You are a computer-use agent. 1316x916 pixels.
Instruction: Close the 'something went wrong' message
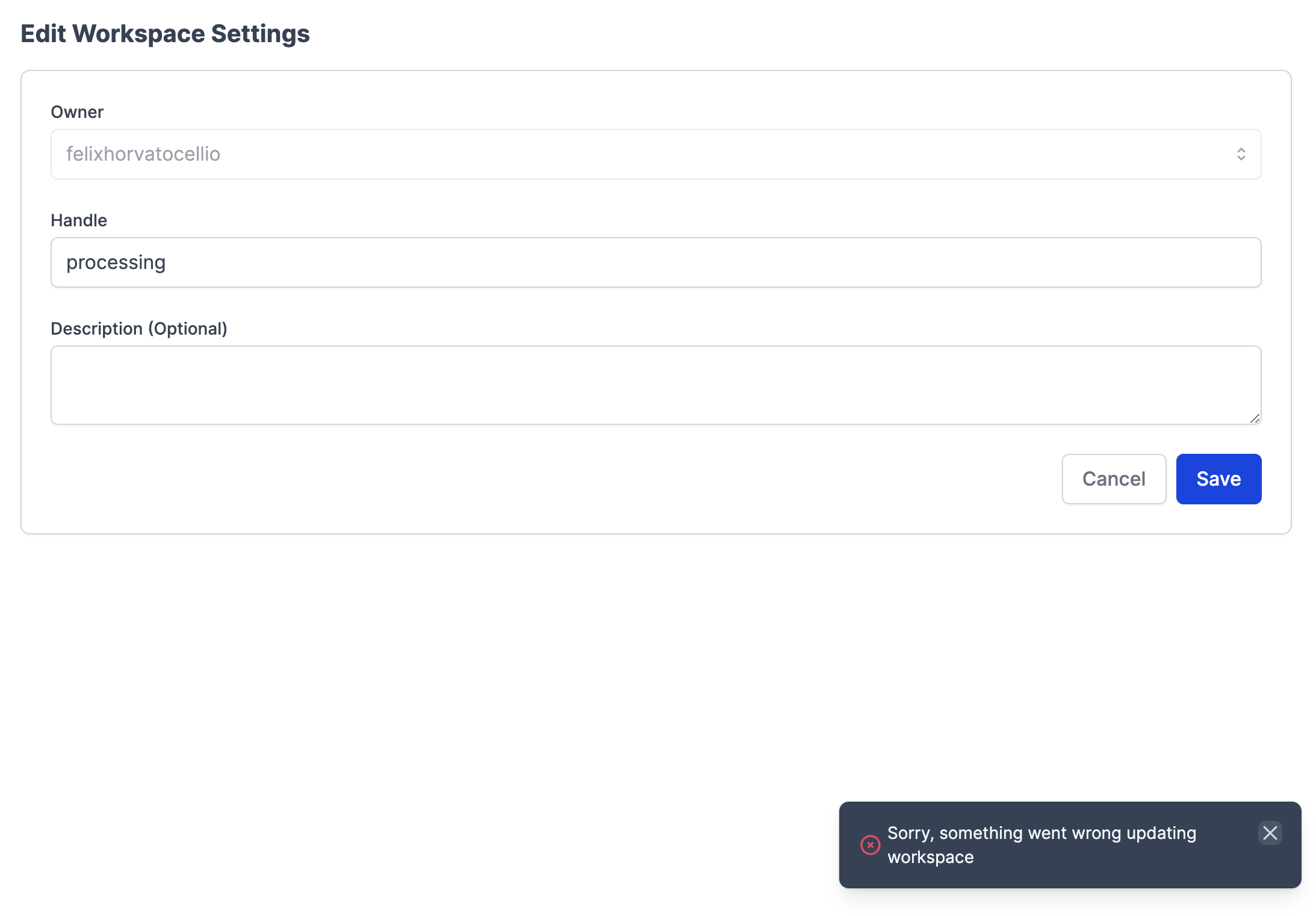pyautogui.click(x=1270, y=833)
